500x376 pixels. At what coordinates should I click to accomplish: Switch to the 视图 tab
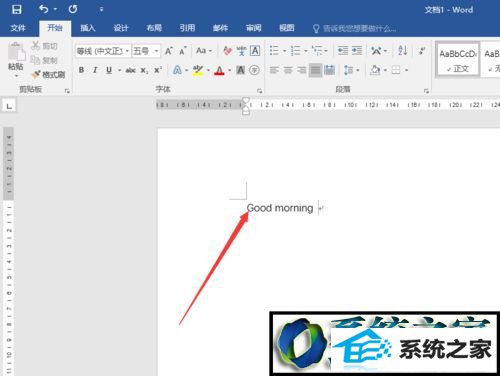coord(287,28)
